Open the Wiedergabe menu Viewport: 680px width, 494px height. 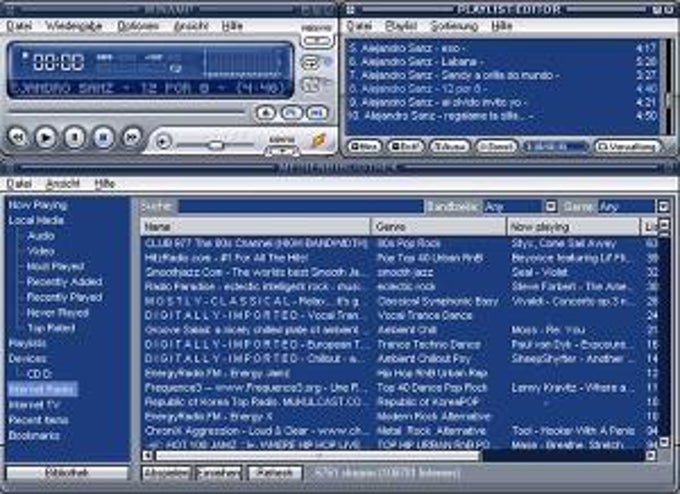pyautogui.click(x=74, y=26)
